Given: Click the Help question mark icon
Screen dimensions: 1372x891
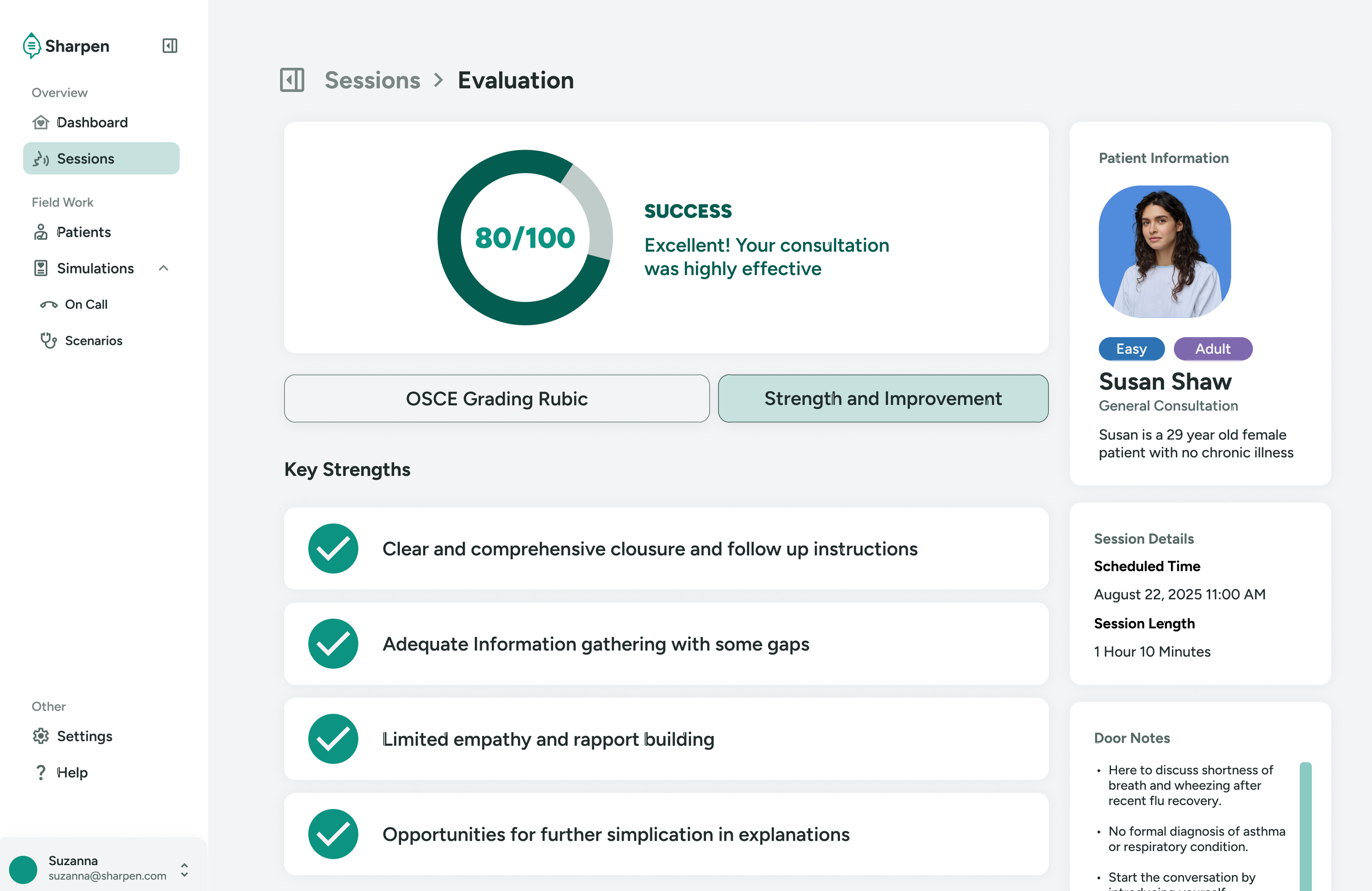Looking at the screenshot, I should pyautogui.click(x=40, y=772).
